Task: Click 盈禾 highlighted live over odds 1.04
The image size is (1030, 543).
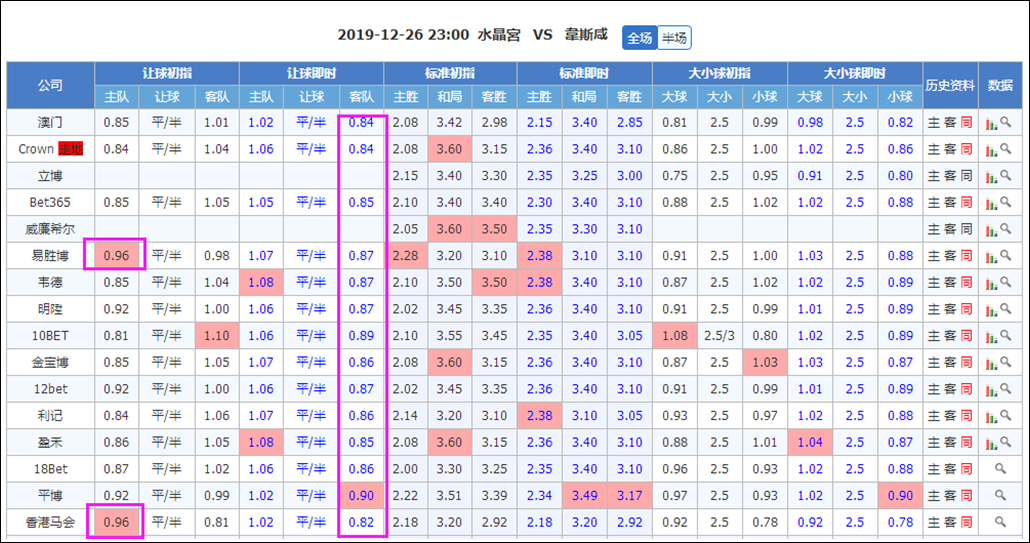Action: coord(810,443)
